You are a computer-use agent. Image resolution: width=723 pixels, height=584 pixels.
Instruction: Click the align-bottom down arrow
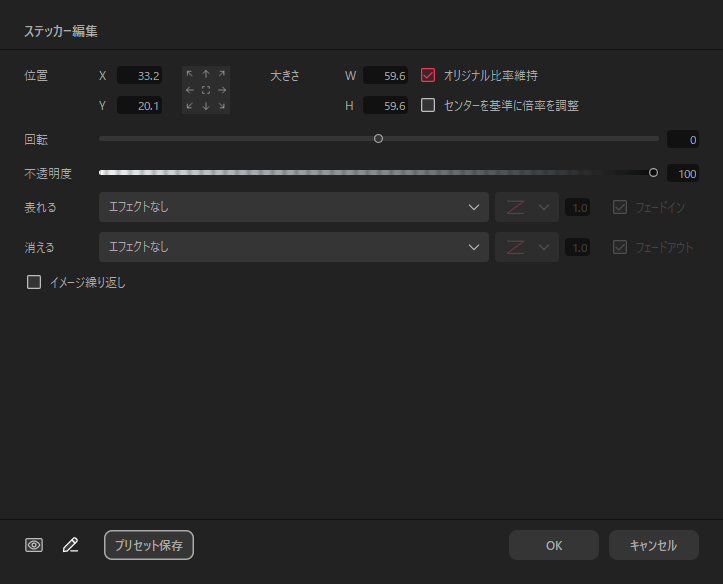point(206,105)
